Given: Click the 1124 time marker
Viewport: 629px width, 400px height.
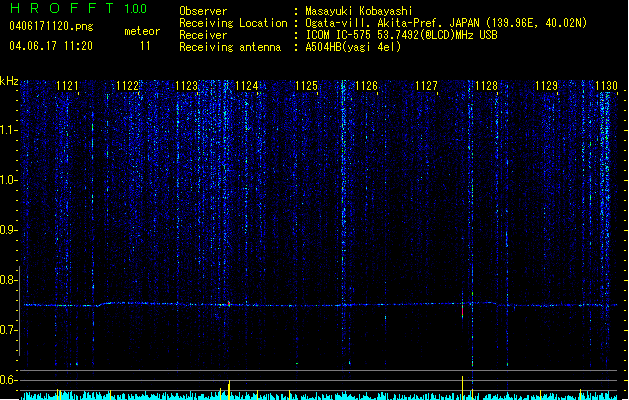Looking at the screenshot, I should coord(247,86).
